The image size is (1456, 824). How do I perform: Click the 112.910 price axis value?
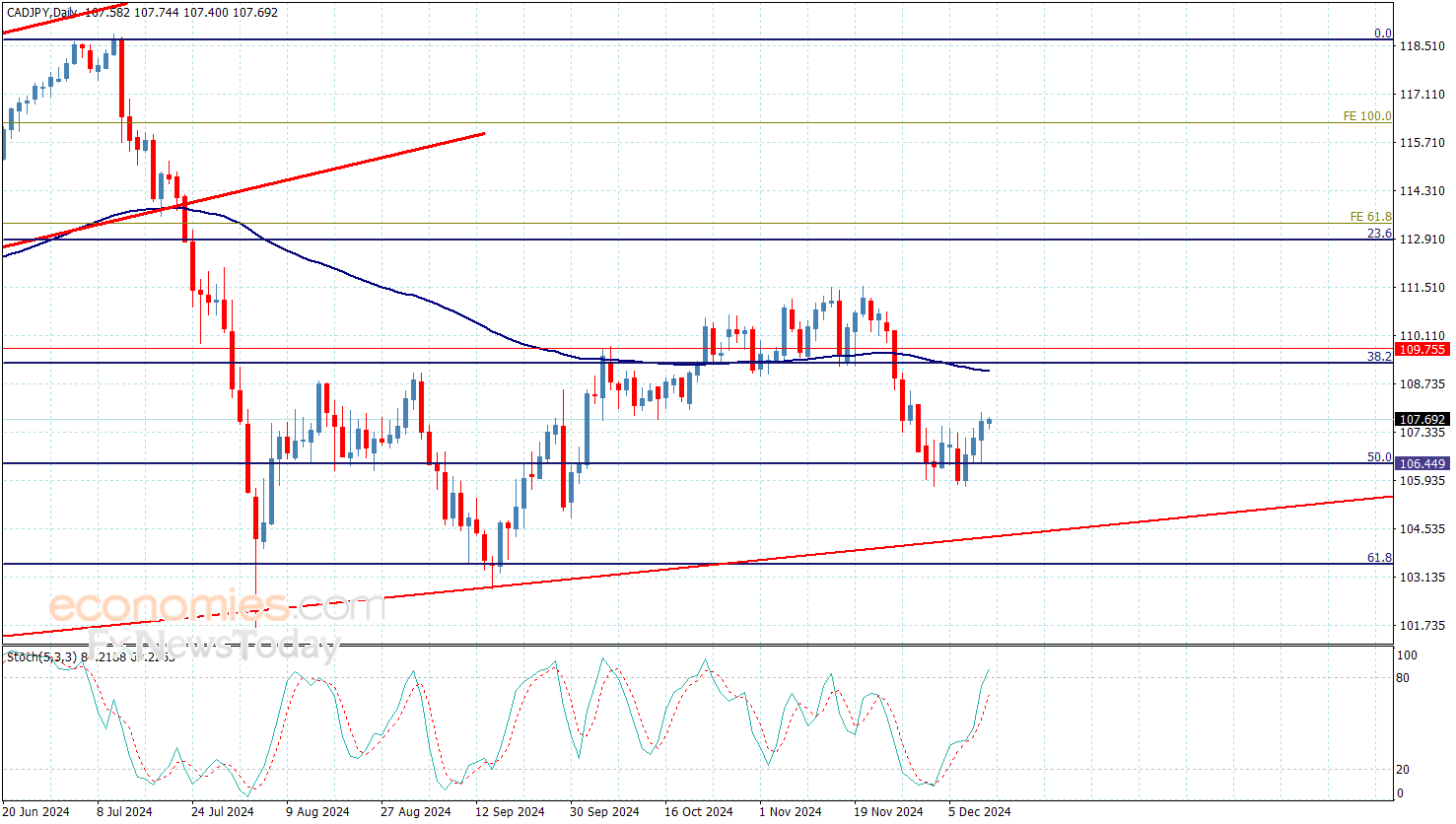pos(1422,240)
